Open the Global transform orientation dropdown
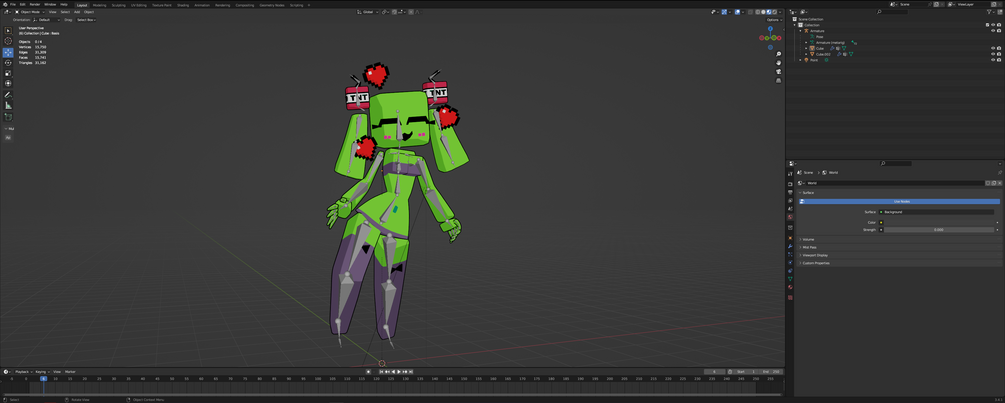The width and height of the screenshot is (1005, 403). tap(368, 12)
